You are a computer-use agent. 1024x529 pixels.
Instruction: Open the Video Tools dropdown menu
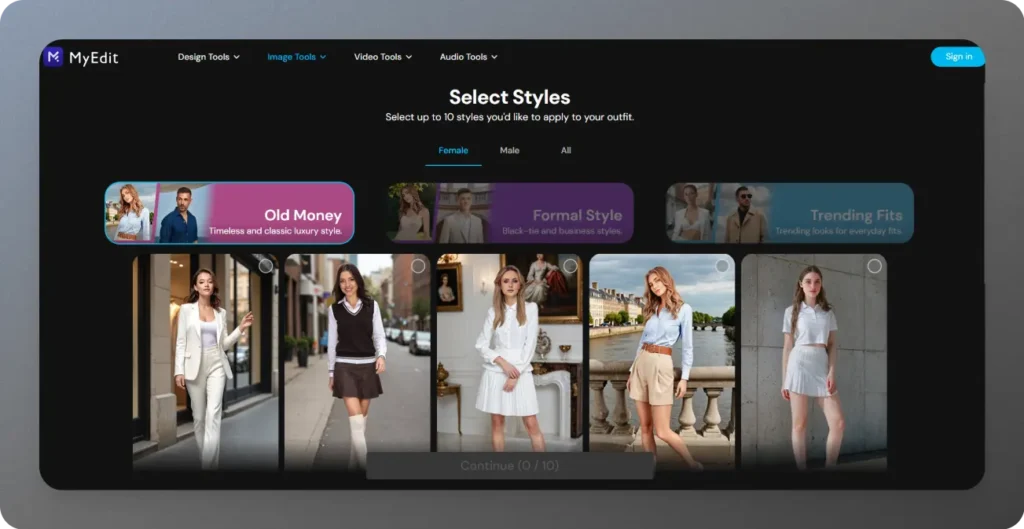tap(383, 57)
